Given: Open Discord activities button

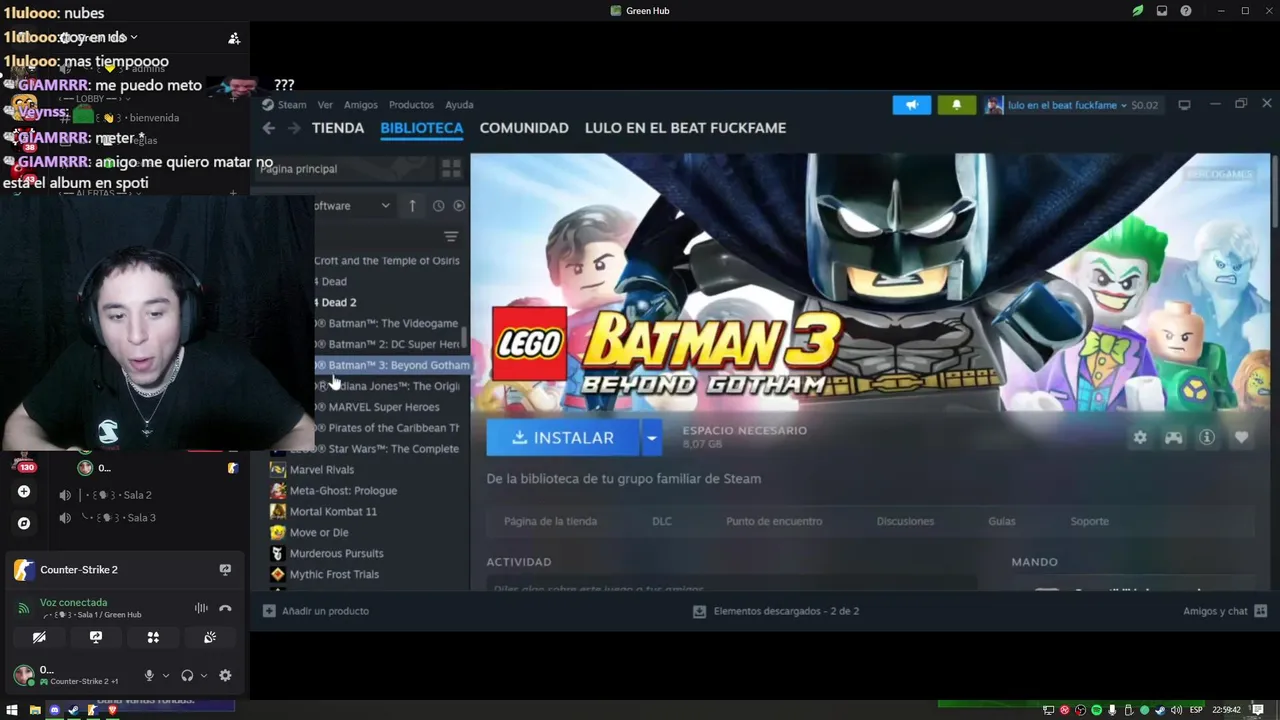Looking at the screenshot, I should [153, 637].
